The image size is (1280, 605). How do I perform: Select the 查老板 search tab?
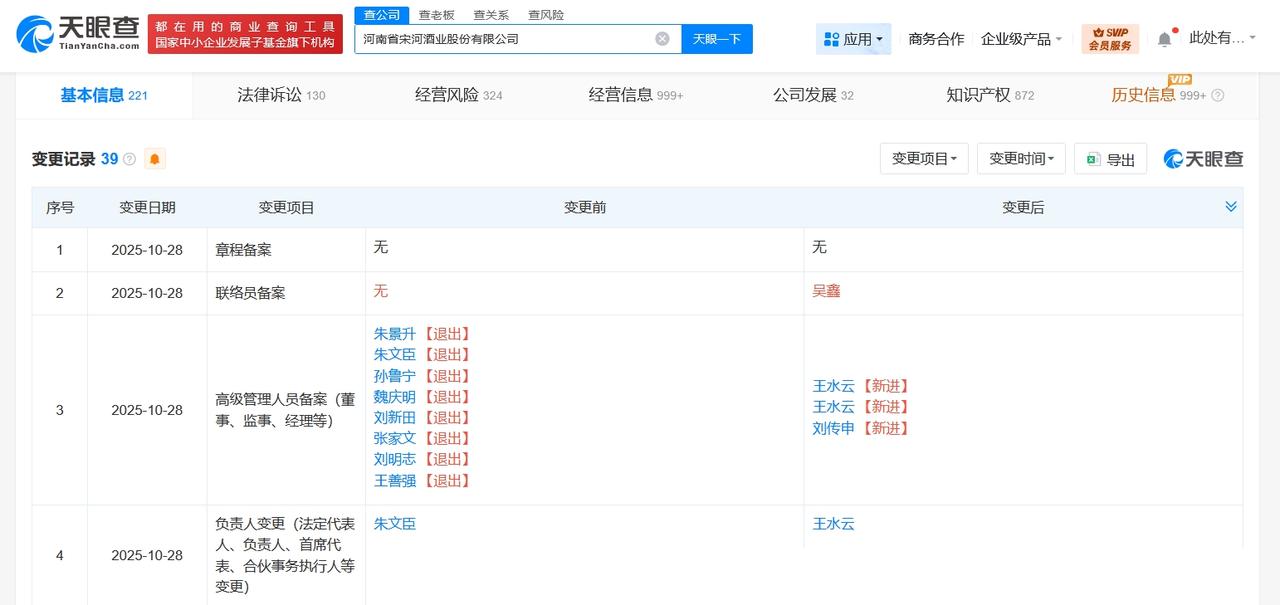pyautogui.click(x=437, y=15)
